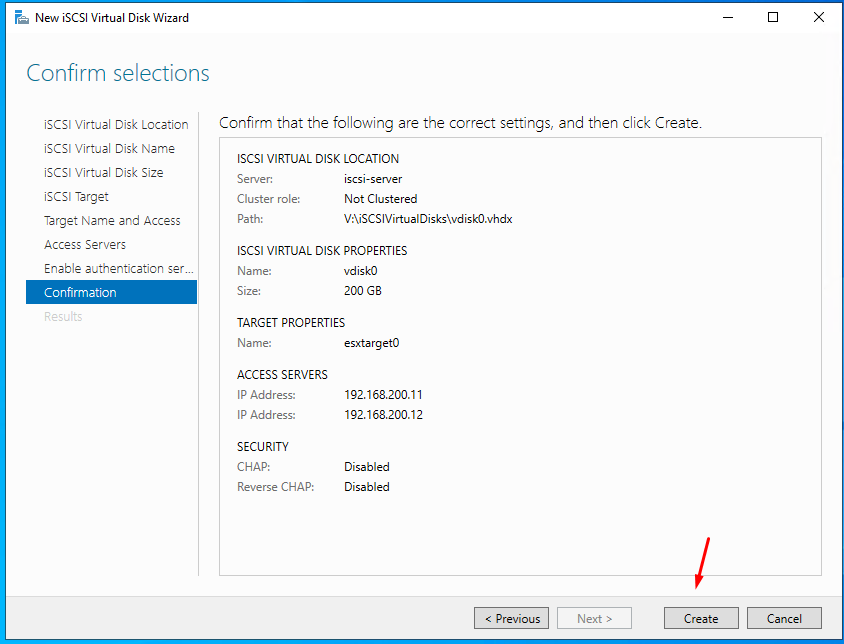Select the highlighted Confirmation step
The height and width of the screenshot is (644, 844).
(80, 293)
